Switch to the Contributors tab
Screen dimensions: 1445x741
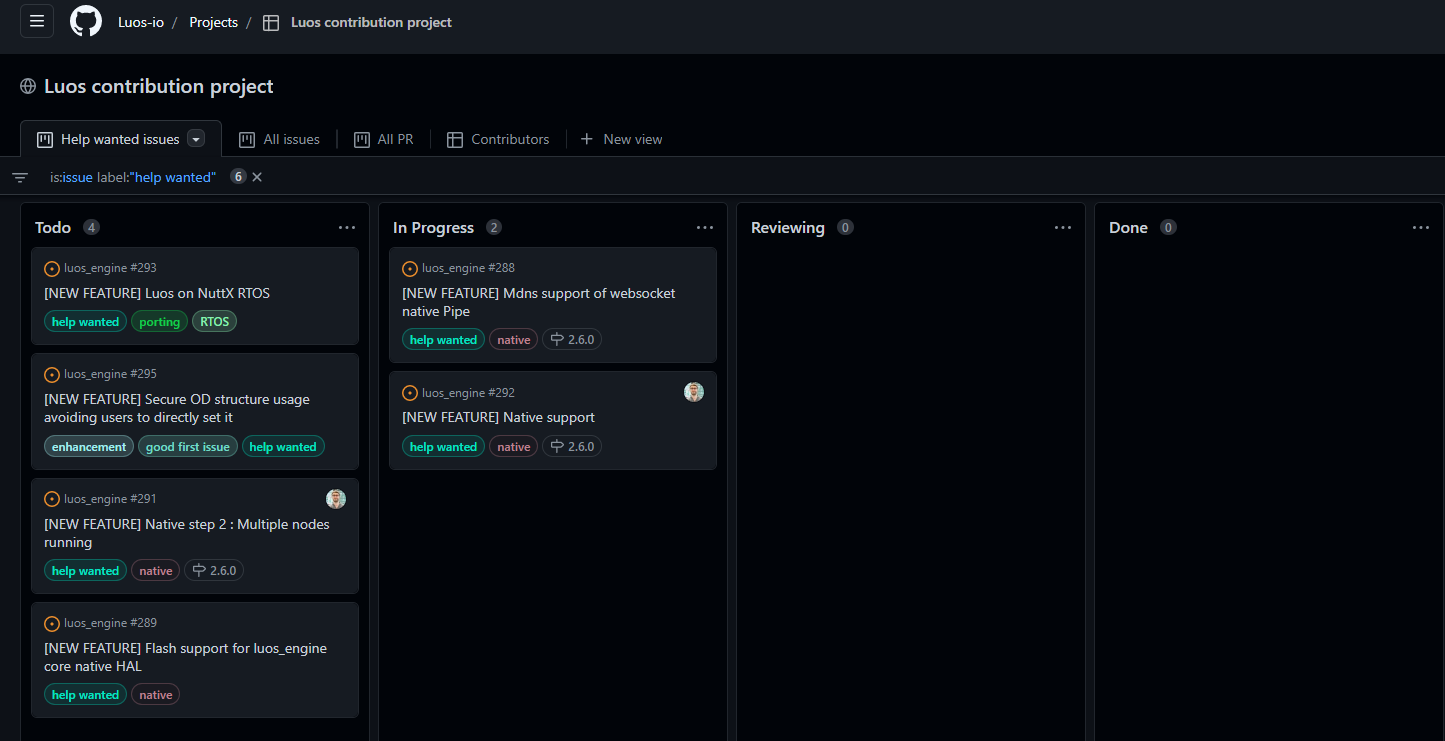[498, 139]
